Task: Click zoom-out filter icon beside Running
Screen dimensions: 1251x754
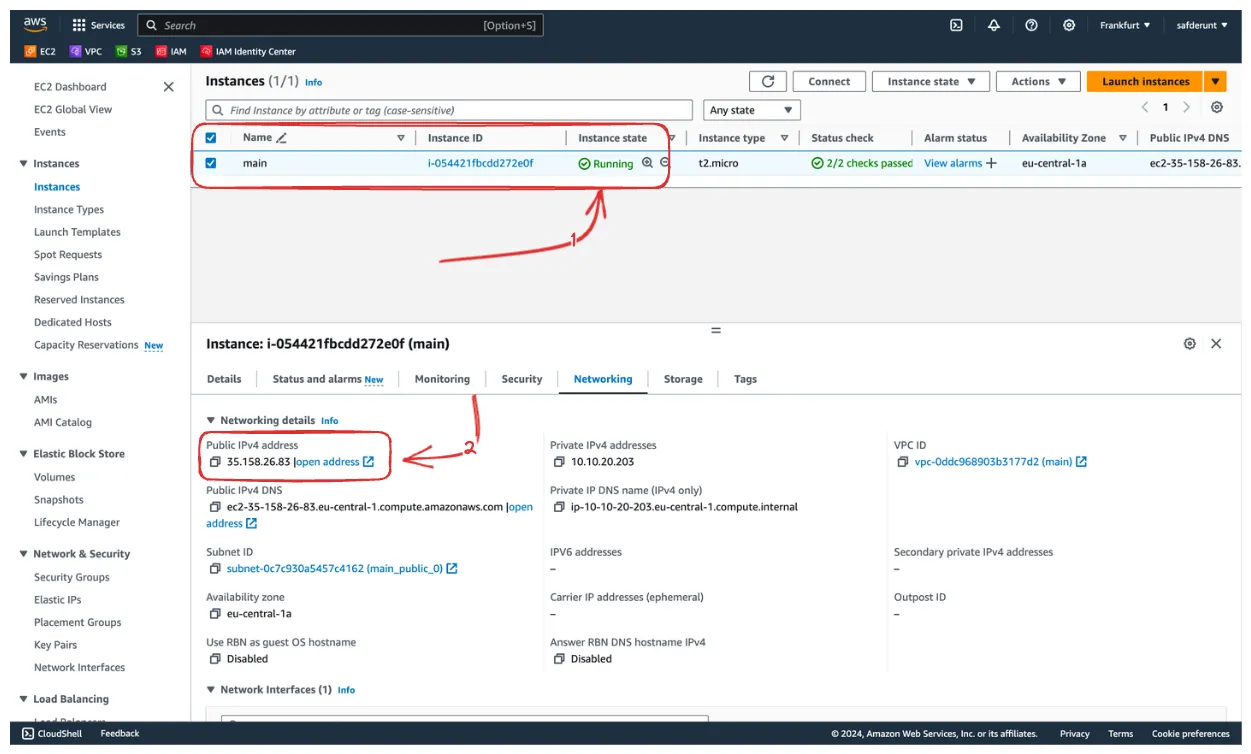Action: point(665,162)
